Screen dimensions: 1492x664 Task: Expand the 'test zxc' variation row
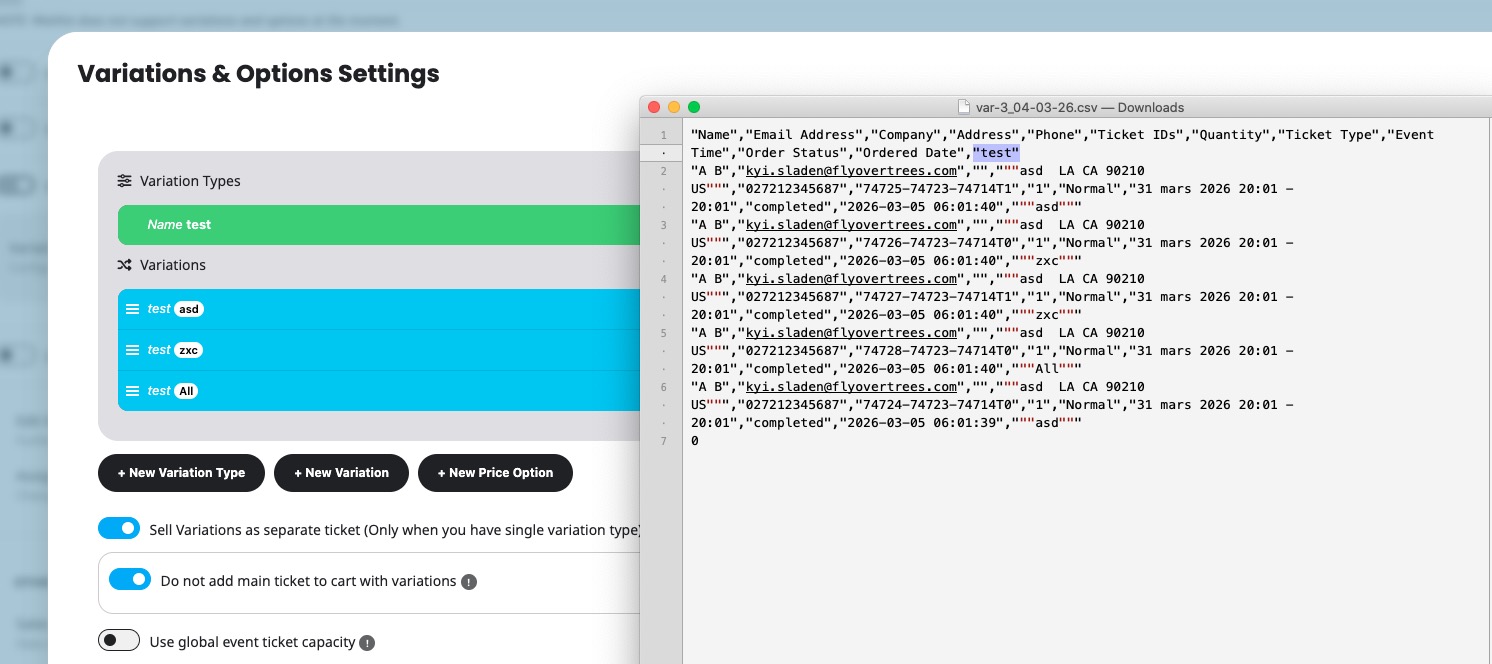(378, 350)
